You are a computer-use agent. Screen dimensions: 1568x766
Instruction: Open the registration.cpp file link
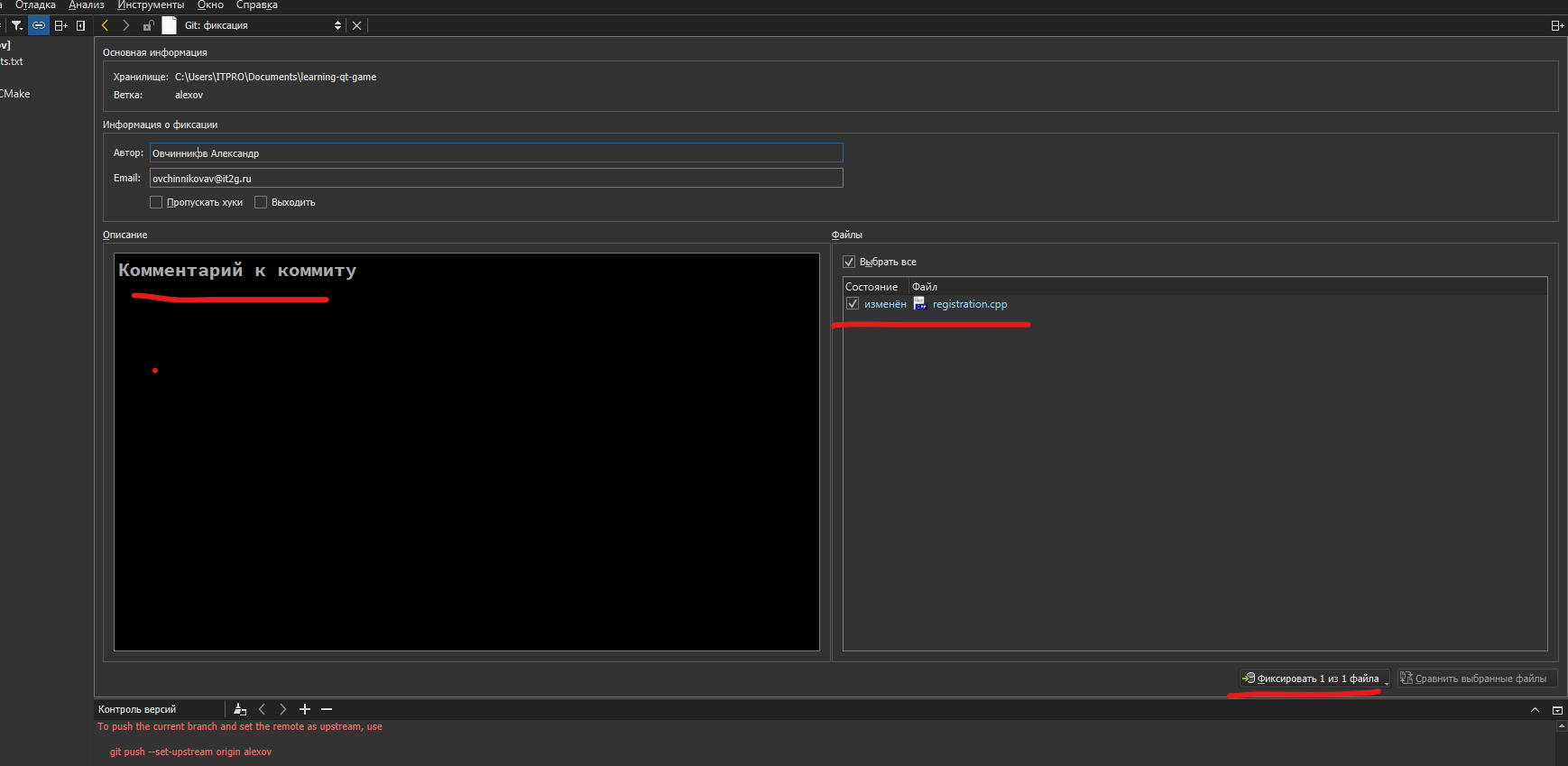pyautogui.click(x=970, y=304)
